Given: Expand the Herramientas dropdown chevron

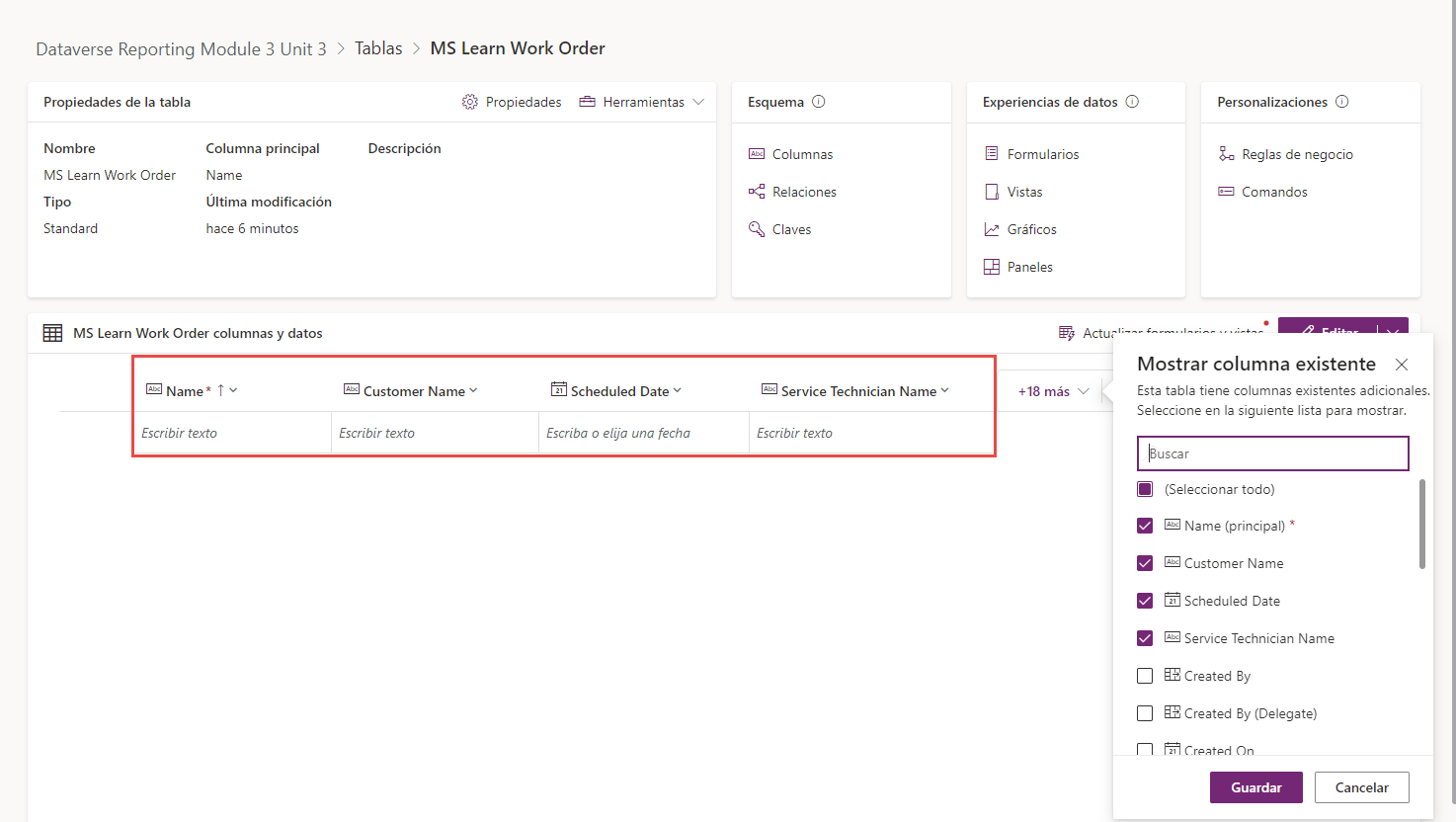Looking at the screenshot, I should click(x=698, y=102).
